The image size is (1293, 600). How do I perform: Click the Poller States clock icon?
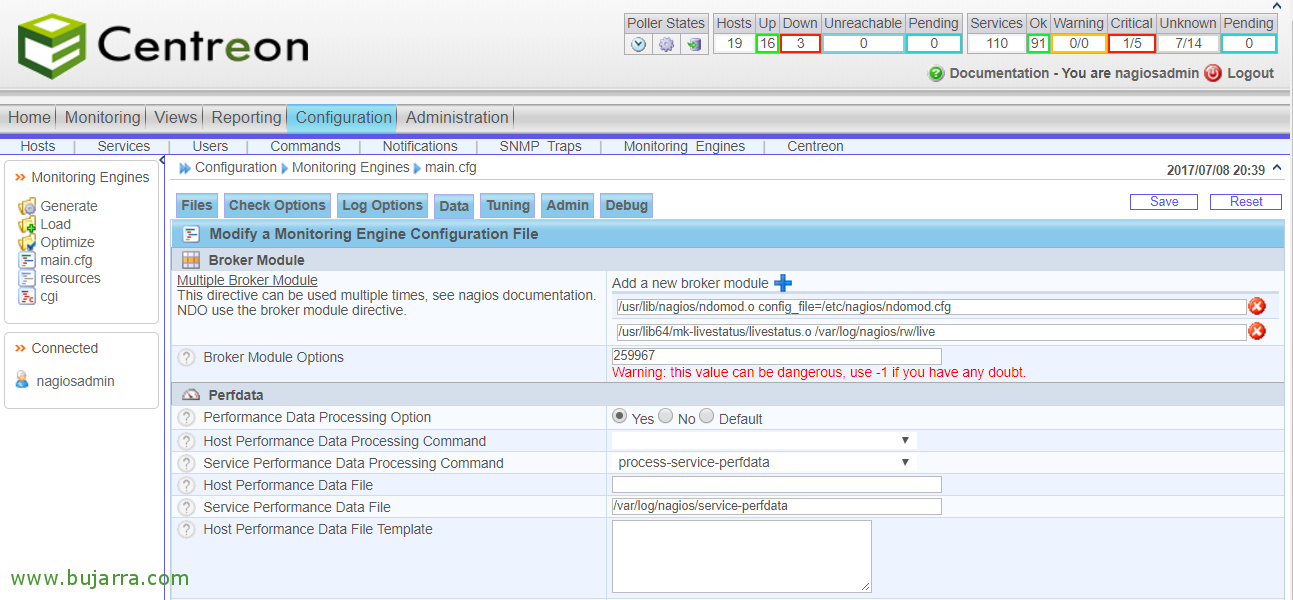tap(639, 44)
